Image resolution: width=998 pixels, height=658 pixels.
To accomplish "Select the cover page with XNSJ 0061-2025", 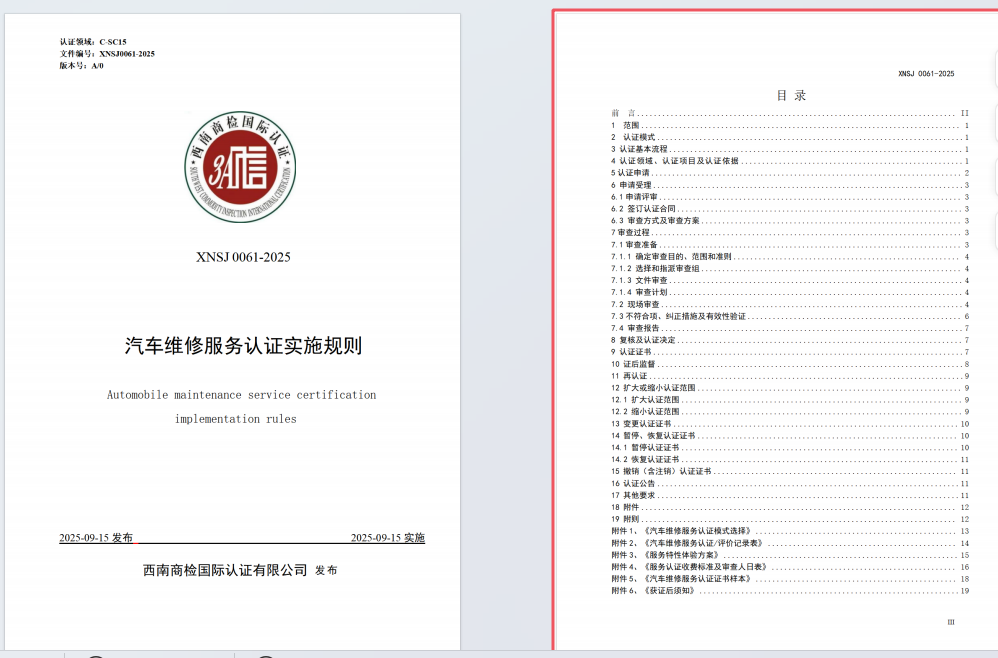I will (243, 257).
